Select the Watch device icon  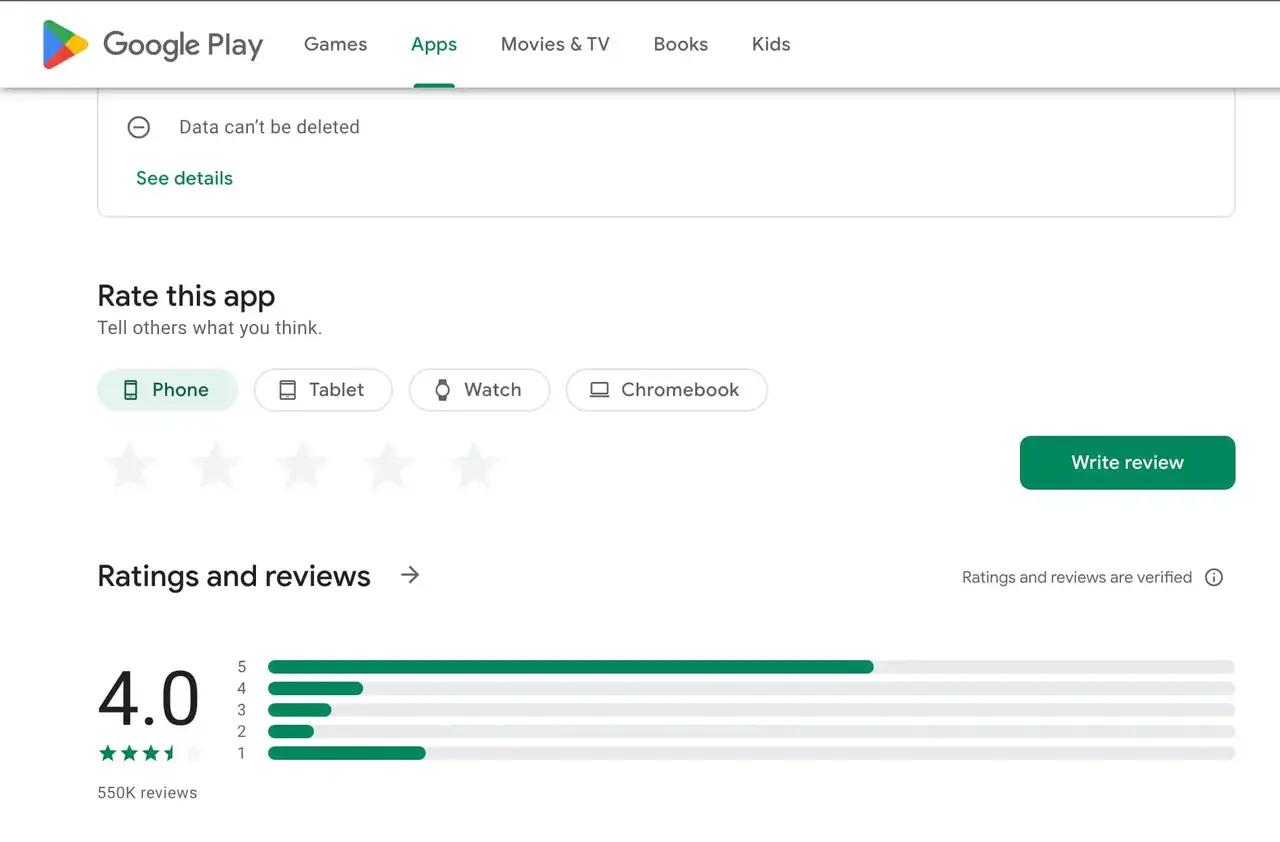[442, 390]
